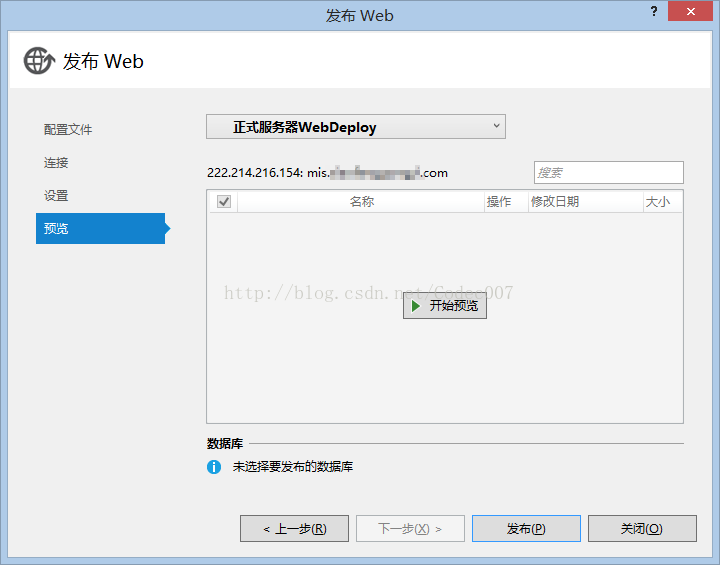Click the 大小 column header
Image resolution: width=720 pixels, height=565 pixels.
[658, 201]
